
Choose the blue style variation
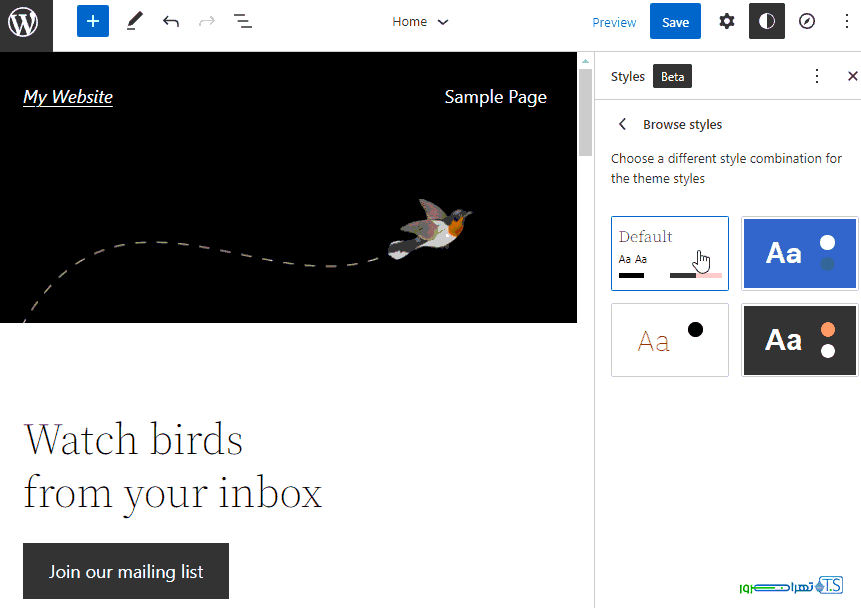pos(799,253)
